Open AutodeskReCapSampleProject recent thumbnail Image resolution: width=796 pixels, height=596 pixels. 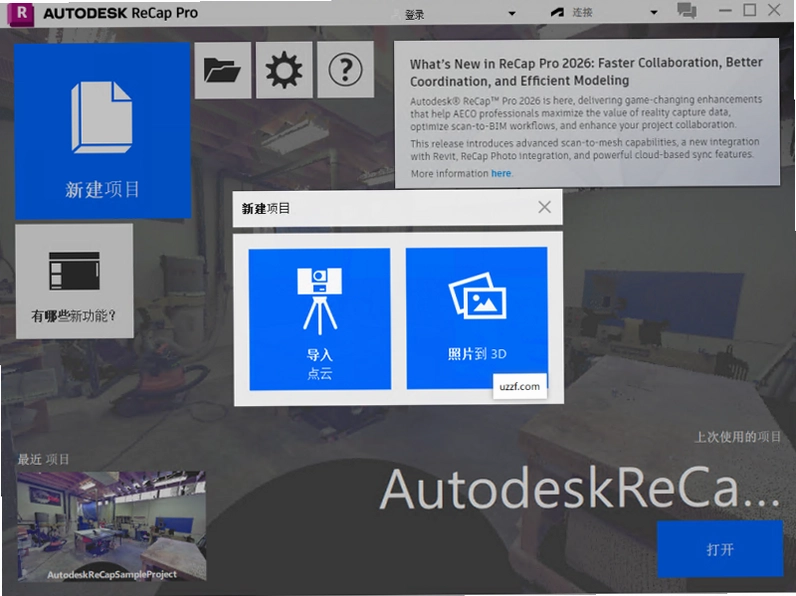tap(112, 526)
